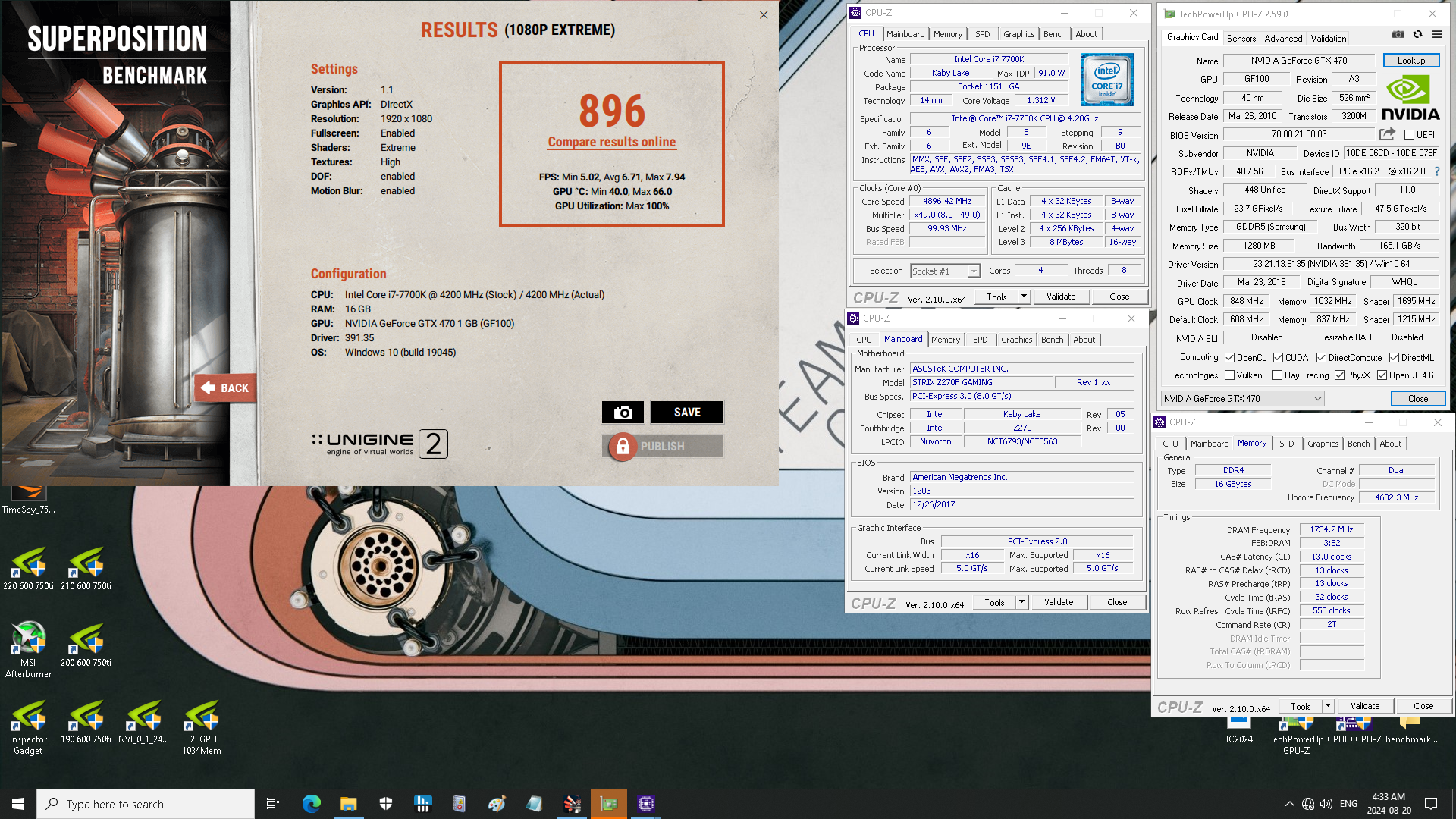The width and height of the screenshot is (1456, 819).
Task: Open the 220 600 750ti desktop shortcut
Action: coord(28,569)
